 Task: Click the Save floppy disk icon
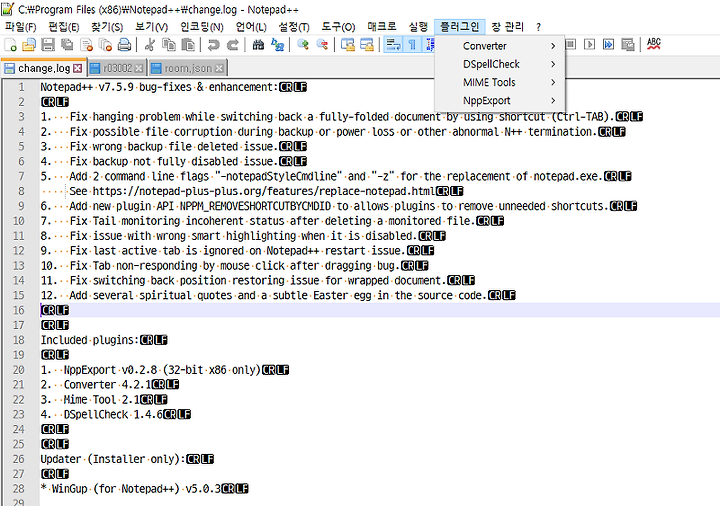48,45
